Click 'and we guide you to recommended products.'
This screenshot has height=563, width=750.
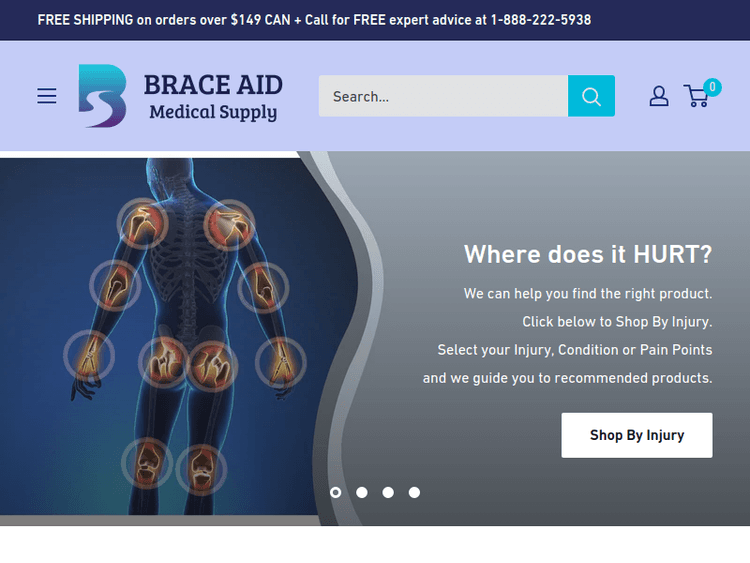point(567,378)
